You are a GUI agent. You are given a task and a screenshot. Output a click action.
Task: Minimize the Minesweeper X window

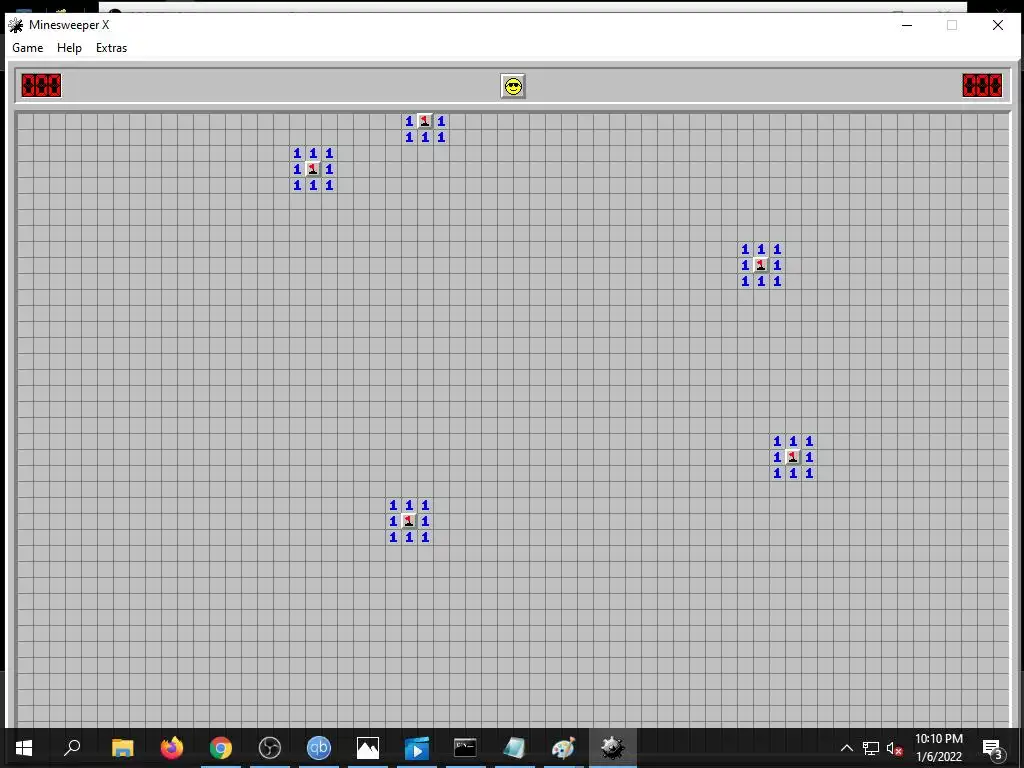pos(907,25)
